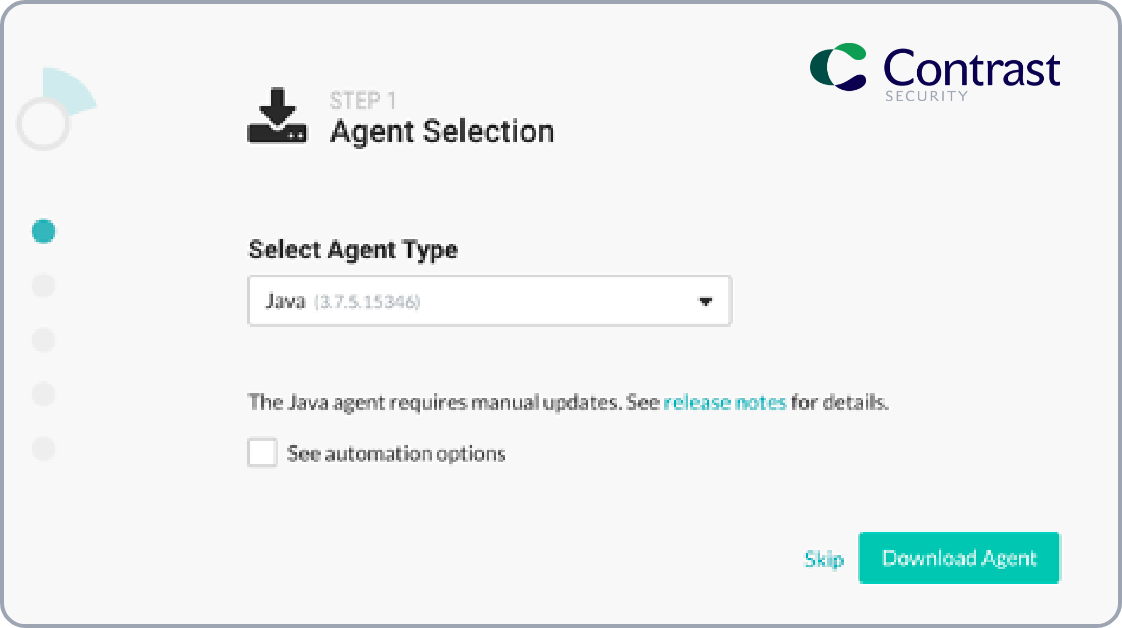Go to the third step dot
This screenshot has width=1122, height=628.
43,340
